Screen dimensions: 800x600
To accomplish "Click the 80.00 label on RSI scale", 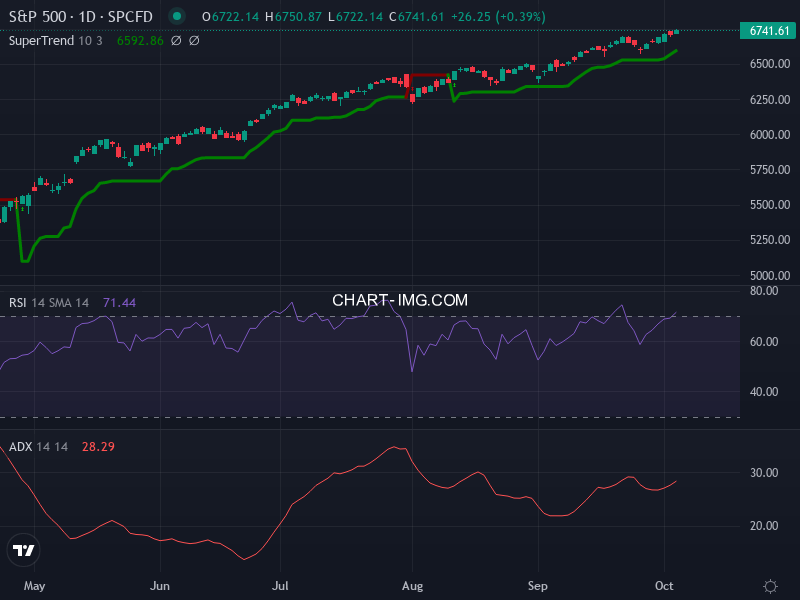I will point(764,291).
